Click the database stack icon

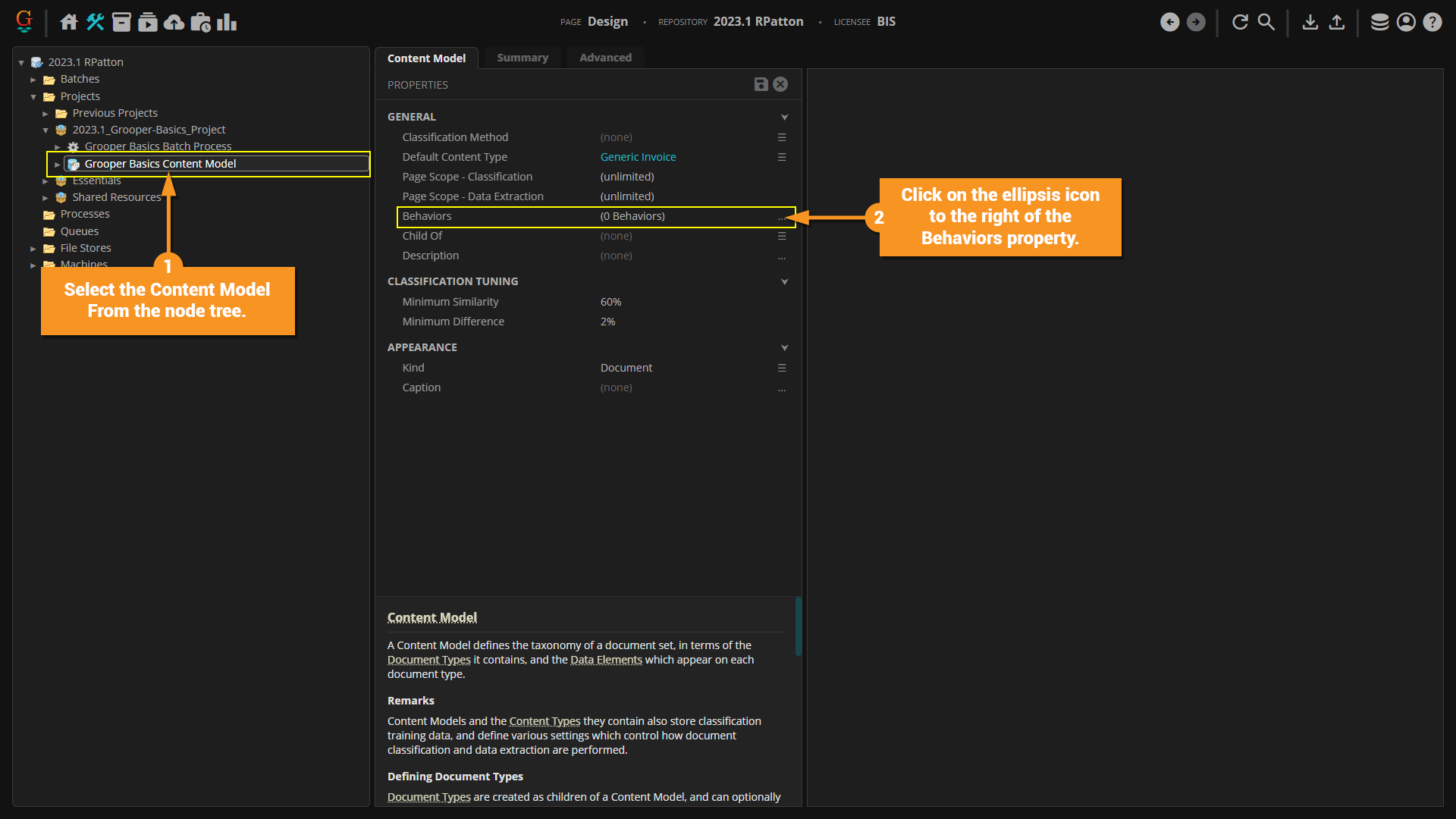[1379, 22]
